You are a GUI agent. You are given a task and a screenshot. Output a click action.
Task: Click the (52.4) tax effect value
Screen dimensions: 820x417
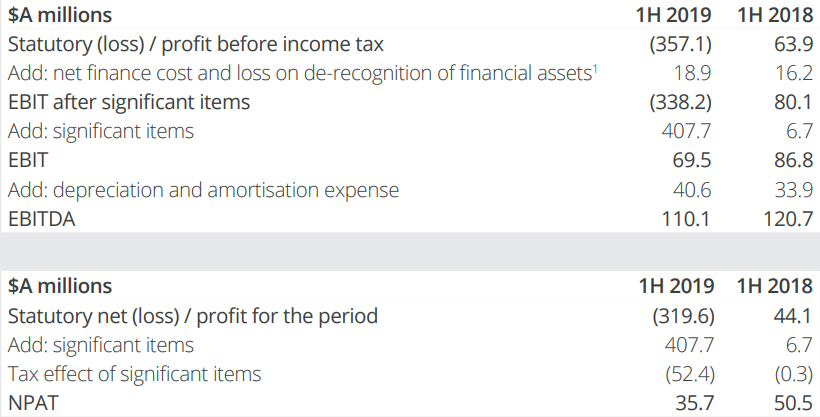[690, 374]
